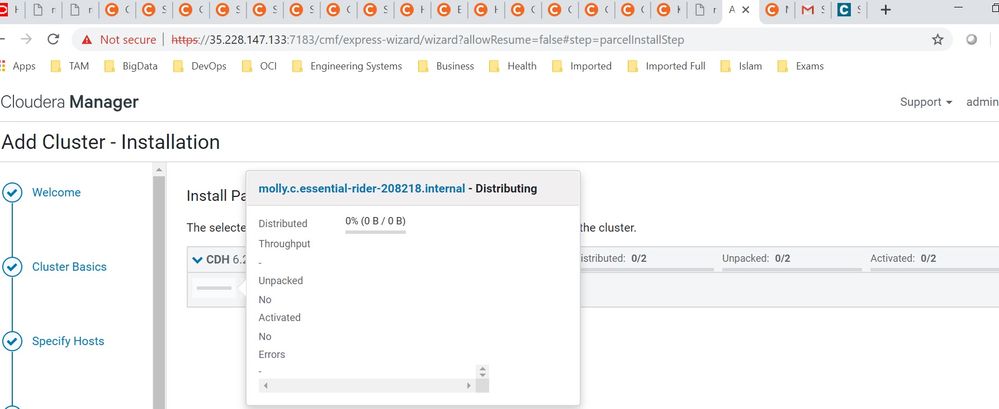Reload the current page
Screen dimensions: 999x409
[x=54, y=39]
